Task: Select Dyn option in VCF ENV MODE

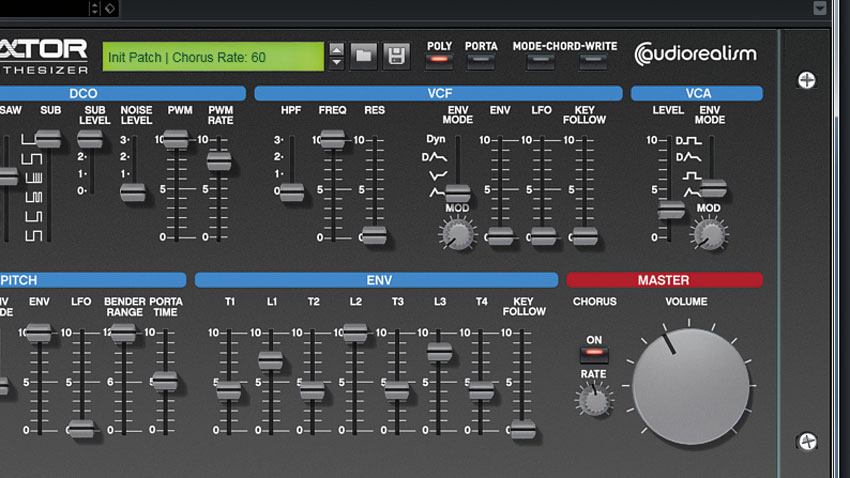Action: (x=435, y=139)
